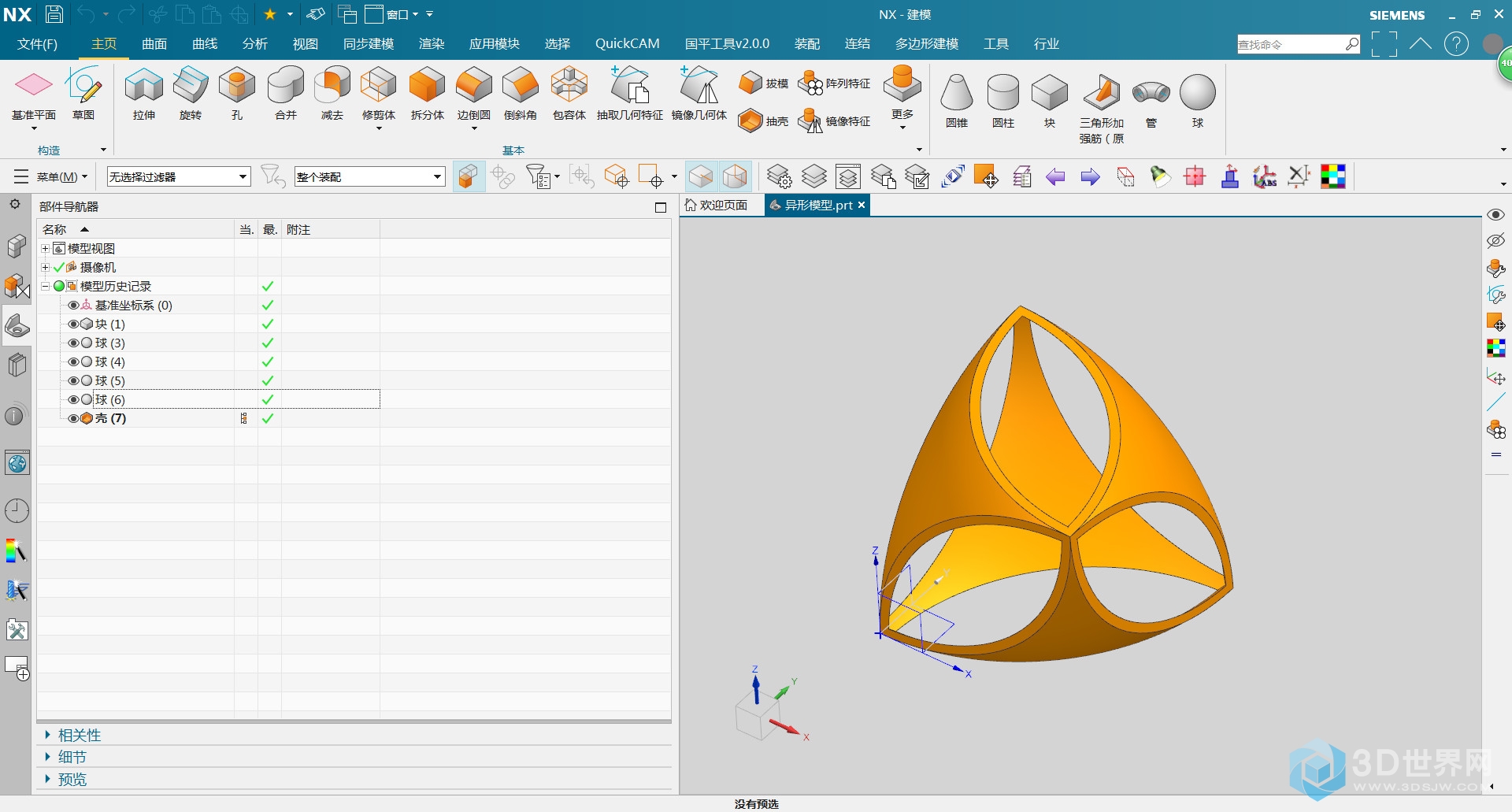Open the 包容体 bounding body tool
This screenshot has width=1512, height=812.
click(569, 95)
